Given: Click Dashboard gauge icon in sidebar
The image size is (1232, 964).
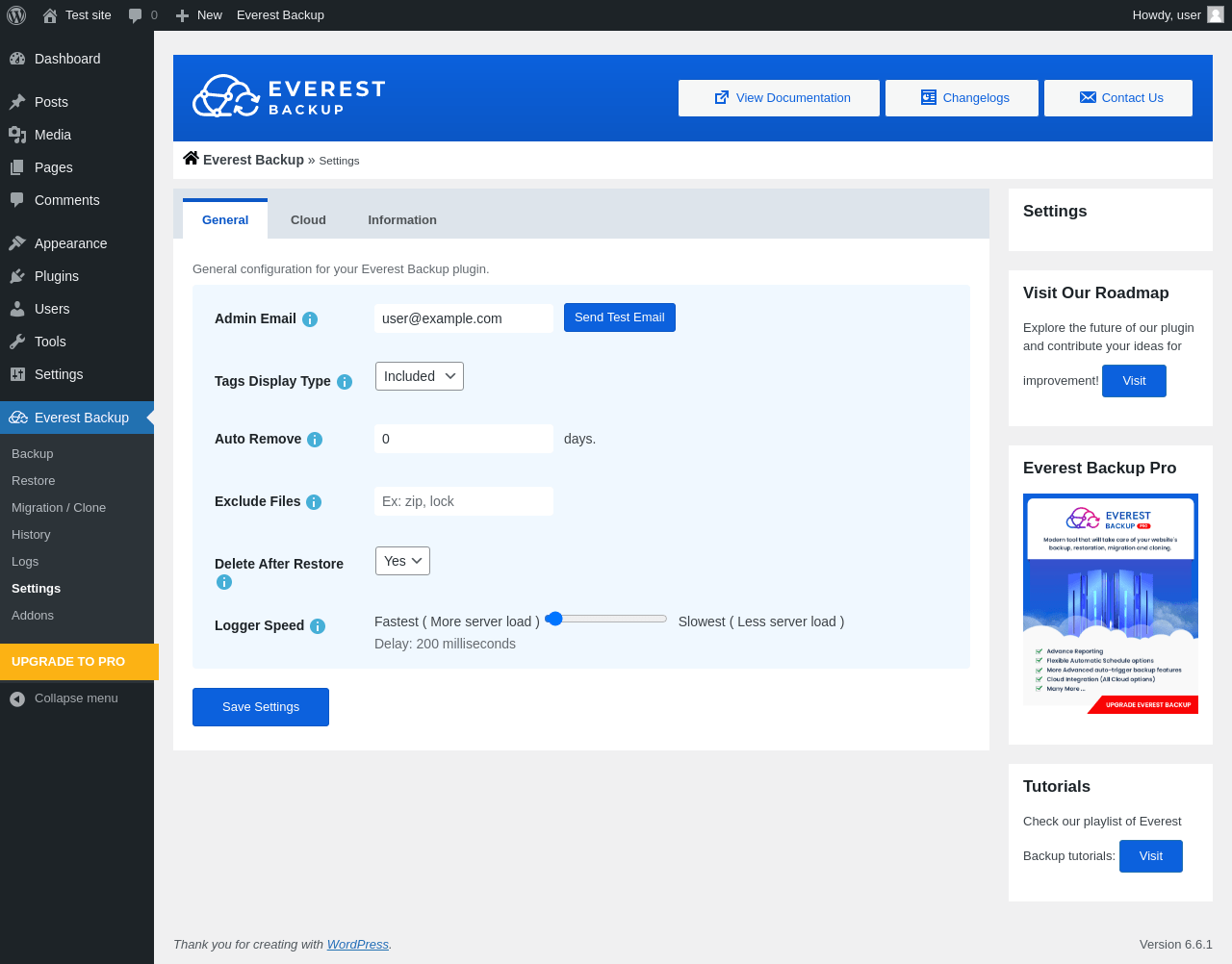Looking at the screenshot, I should pos(17,59).
